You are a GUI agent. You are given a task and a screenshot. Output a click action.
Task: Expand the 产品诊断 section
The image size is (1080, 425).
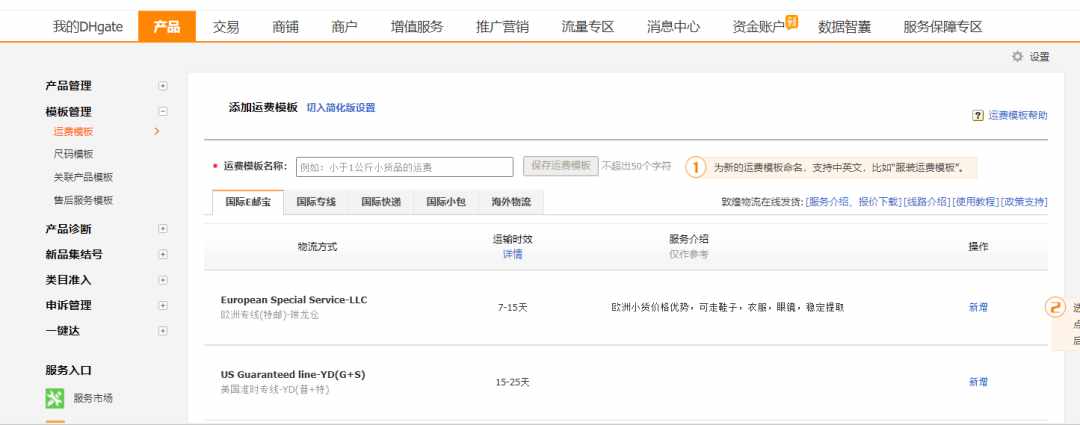[x=163, y=229]
